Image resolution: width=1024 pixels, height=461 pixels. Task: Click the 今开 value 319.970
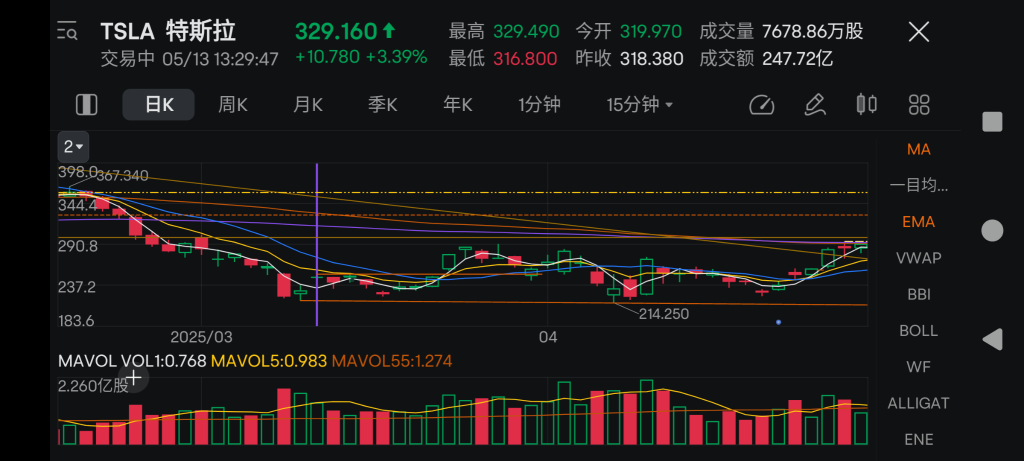(x=650, y=31)
